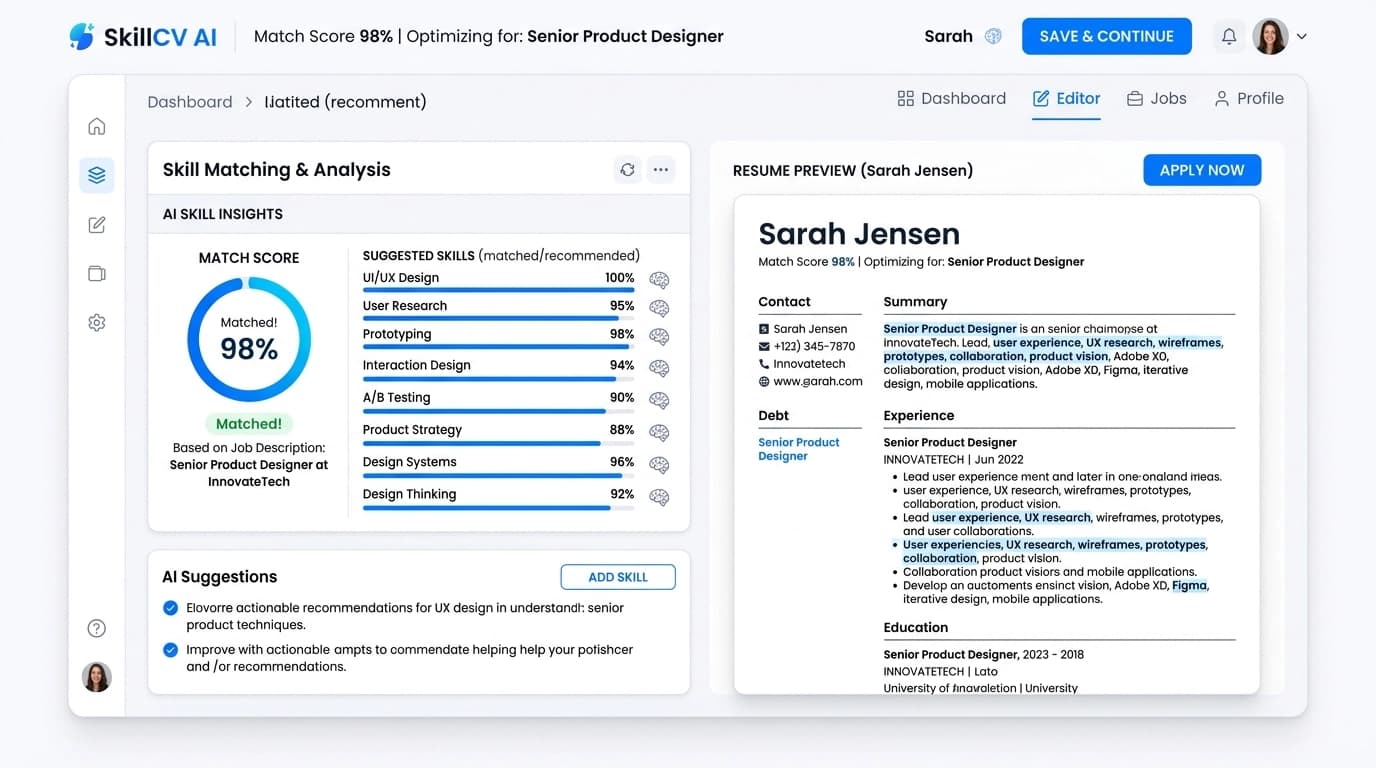
Task: Select the Home icon in the sidebar
Action: pyautogui.click(x=96, y=125)
